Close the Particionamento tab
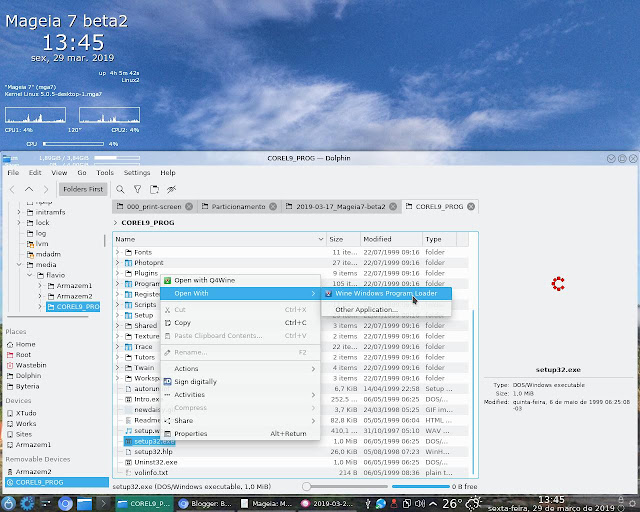Screen dimensions: 640x512 [273, 207]
